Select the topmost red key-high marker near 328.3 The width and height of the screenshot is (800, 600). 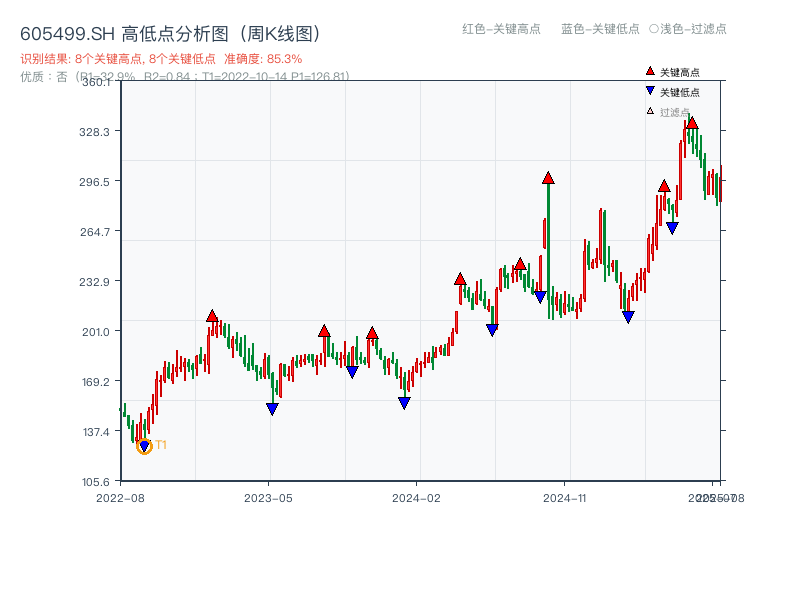(692, 123)
